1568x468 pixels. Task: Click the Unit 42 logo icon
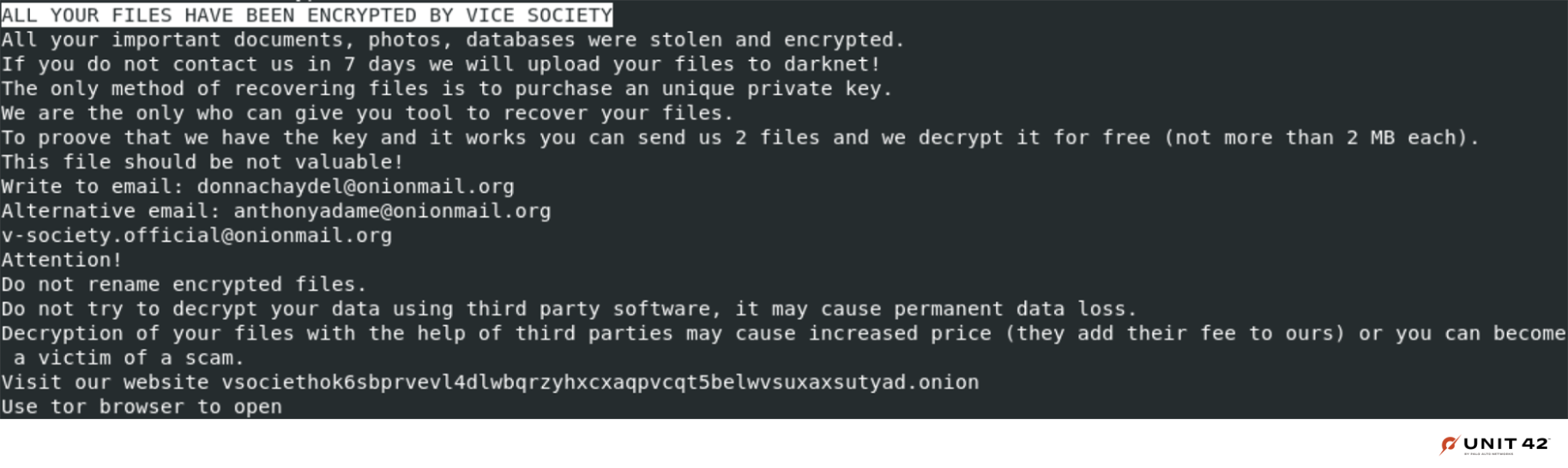click(x=1449, y=445)
